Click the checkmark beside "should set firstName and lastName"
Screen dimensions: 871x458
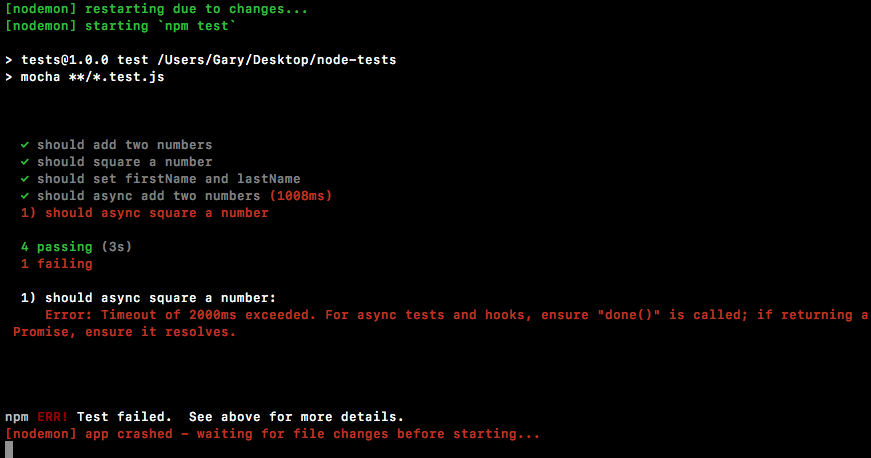[25, 179]
